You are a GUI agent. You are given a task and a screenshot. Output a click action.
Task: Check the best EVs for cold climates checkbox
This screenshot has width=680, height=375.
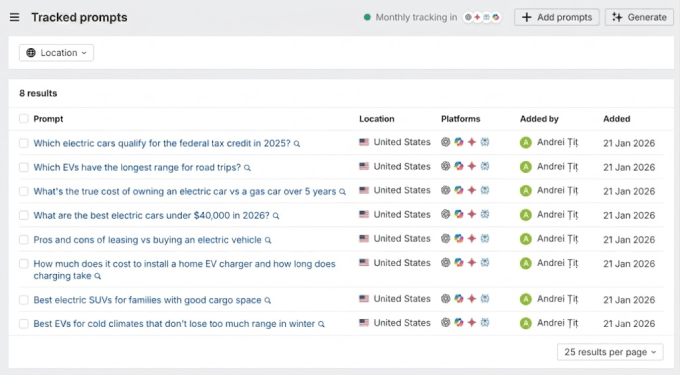tap(24, 324)
